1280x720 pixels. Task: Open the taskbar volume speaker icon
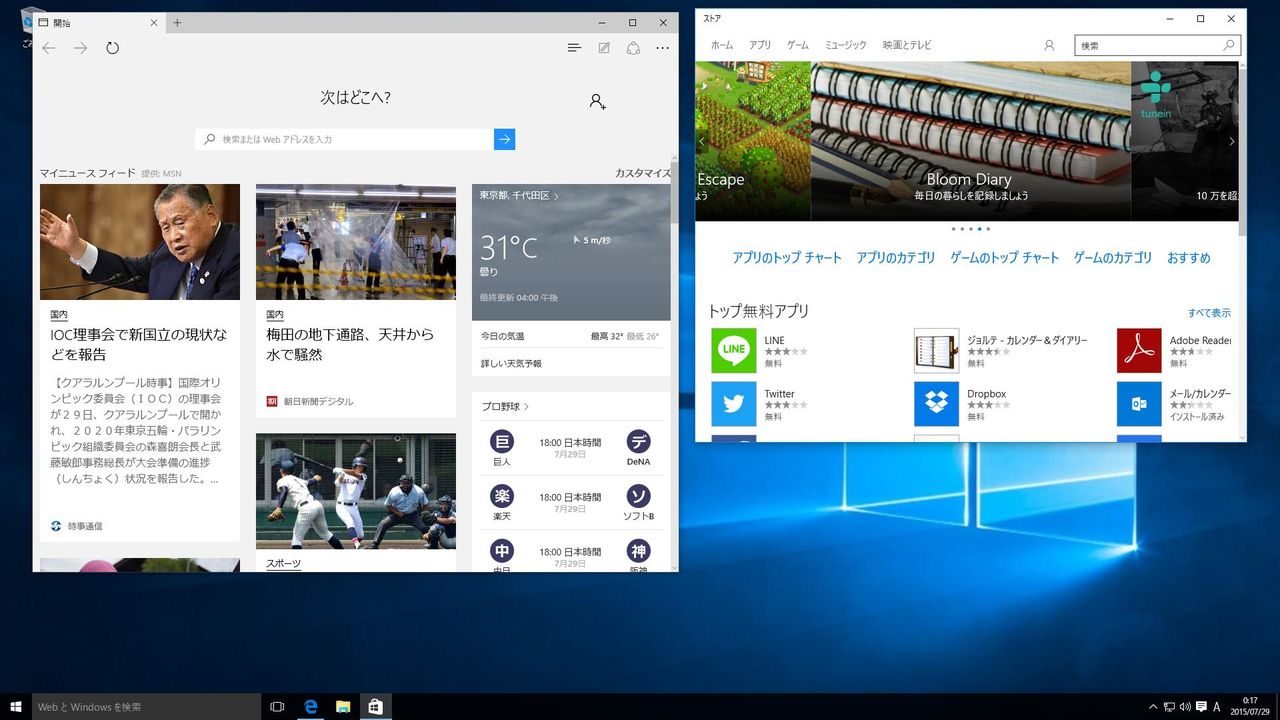coord(1185,707)
